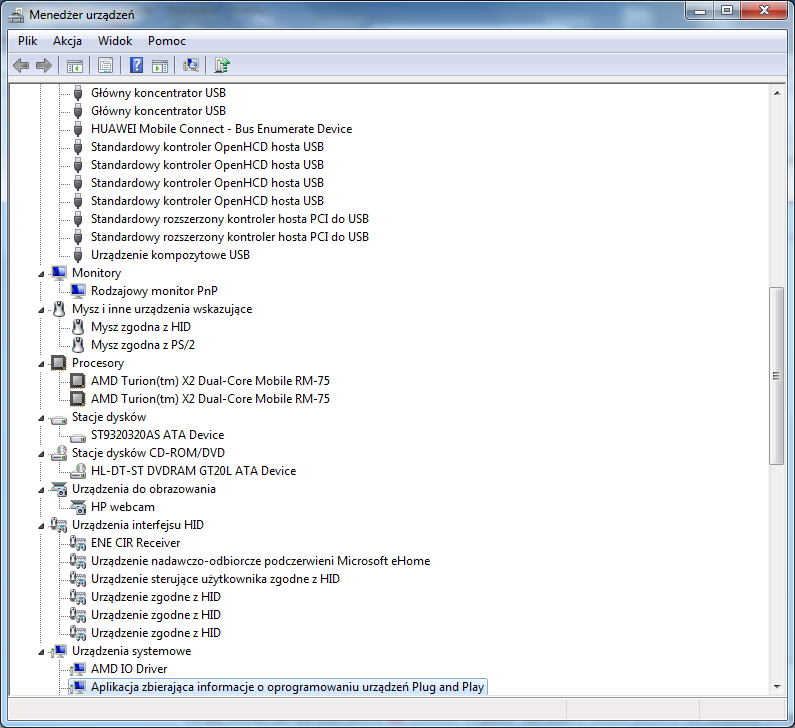795x728 pixels.
Task: Click the Rodzajowy monitor PnP icon
Action: tap(78, 290)
